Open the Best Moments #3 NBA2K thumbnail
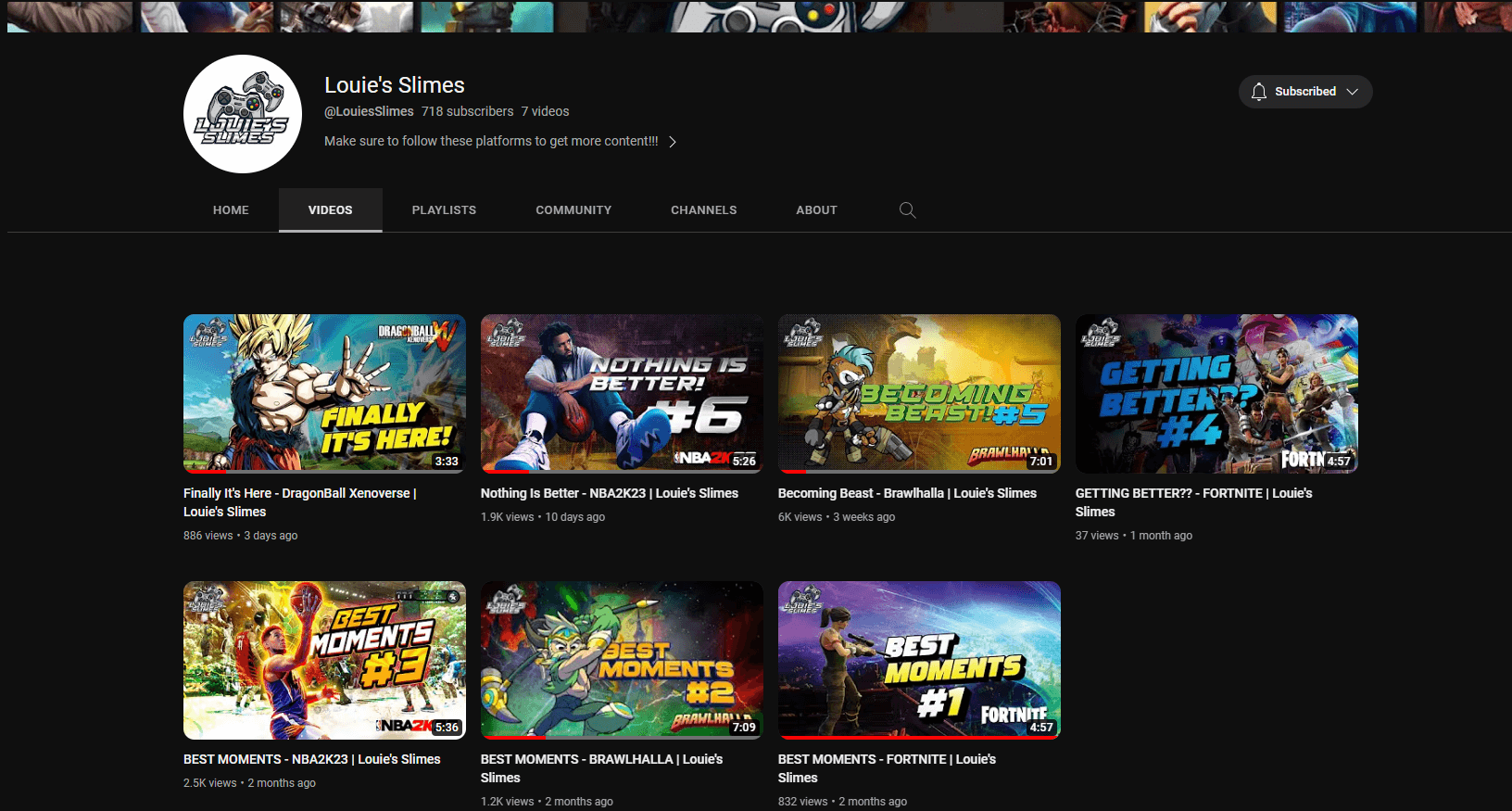The image size is (1512, 811). [324, 660]
